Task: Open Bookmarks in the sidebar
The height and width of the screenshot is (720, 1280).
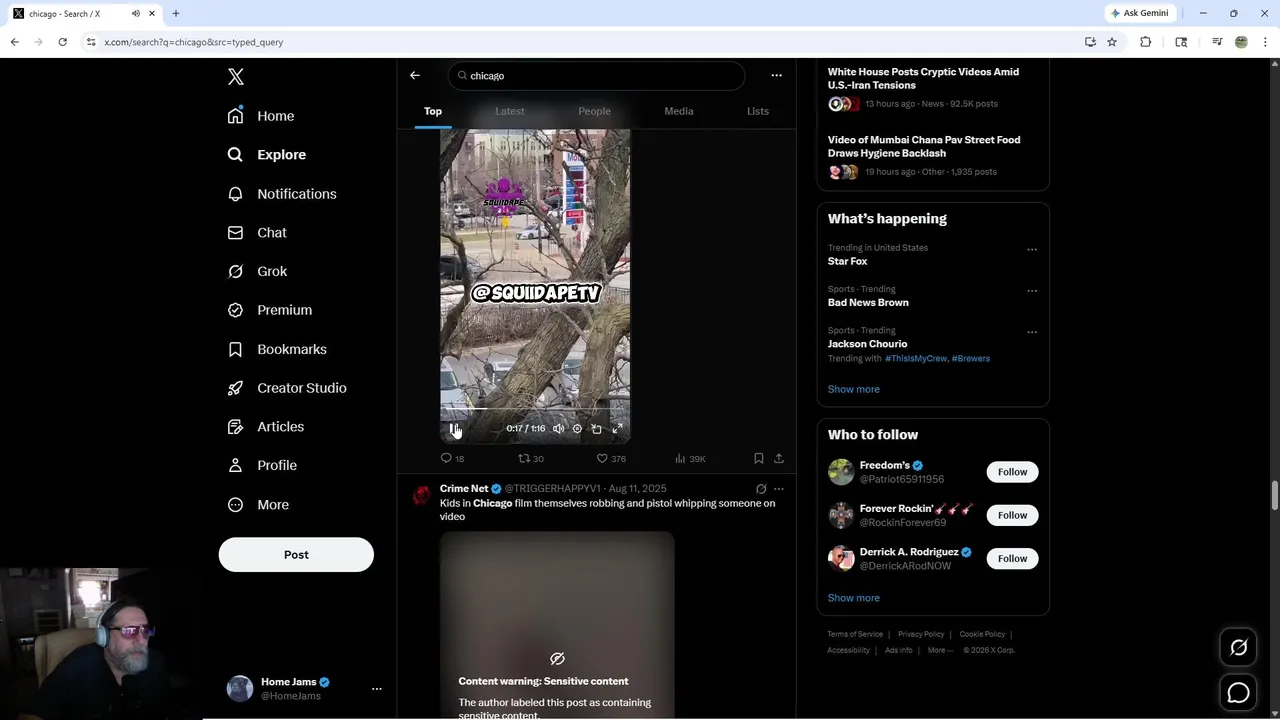Action: [x=277, y=349]
